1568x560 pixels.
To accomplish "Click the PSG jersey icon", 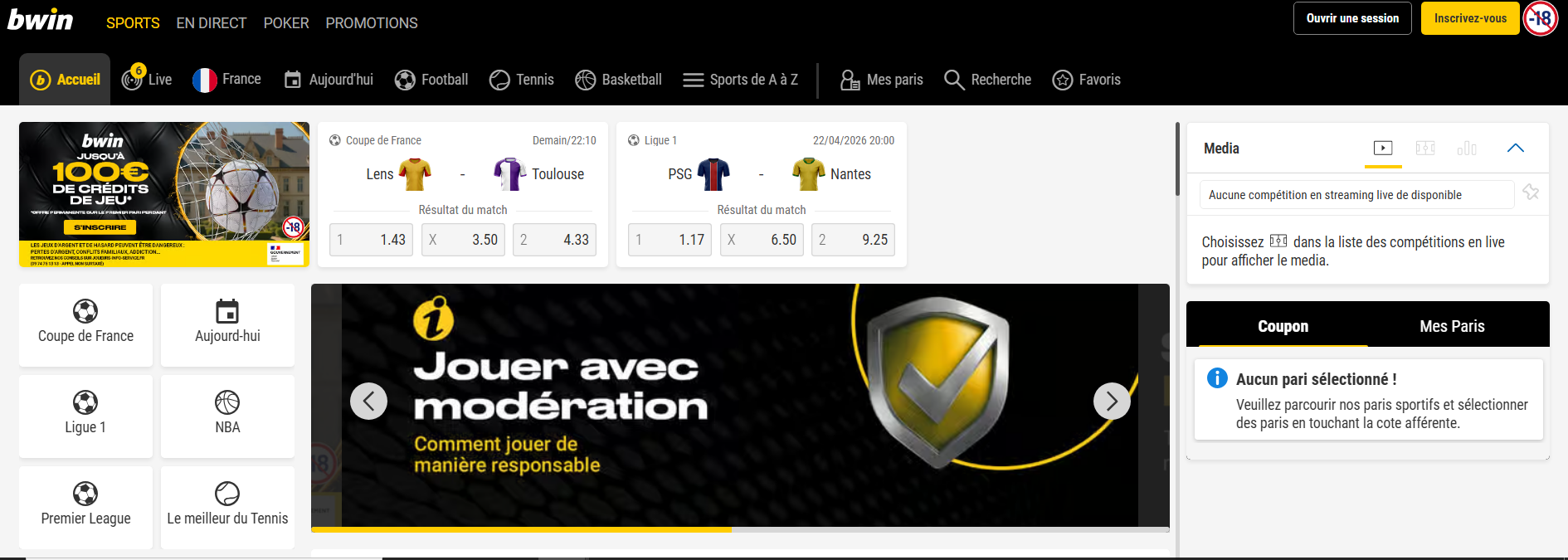I will tap(713, 174).
